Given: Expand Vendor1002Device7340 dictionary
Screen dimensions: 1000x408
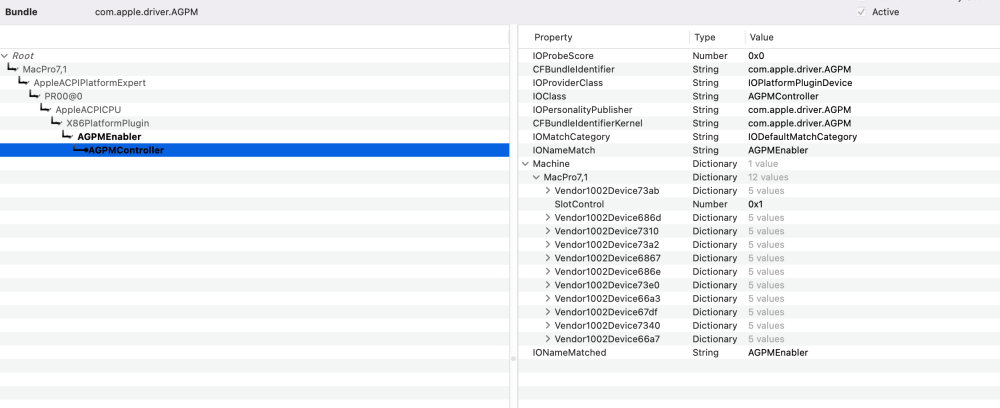Looking at the screenshot, I should [x=547, y=326].
